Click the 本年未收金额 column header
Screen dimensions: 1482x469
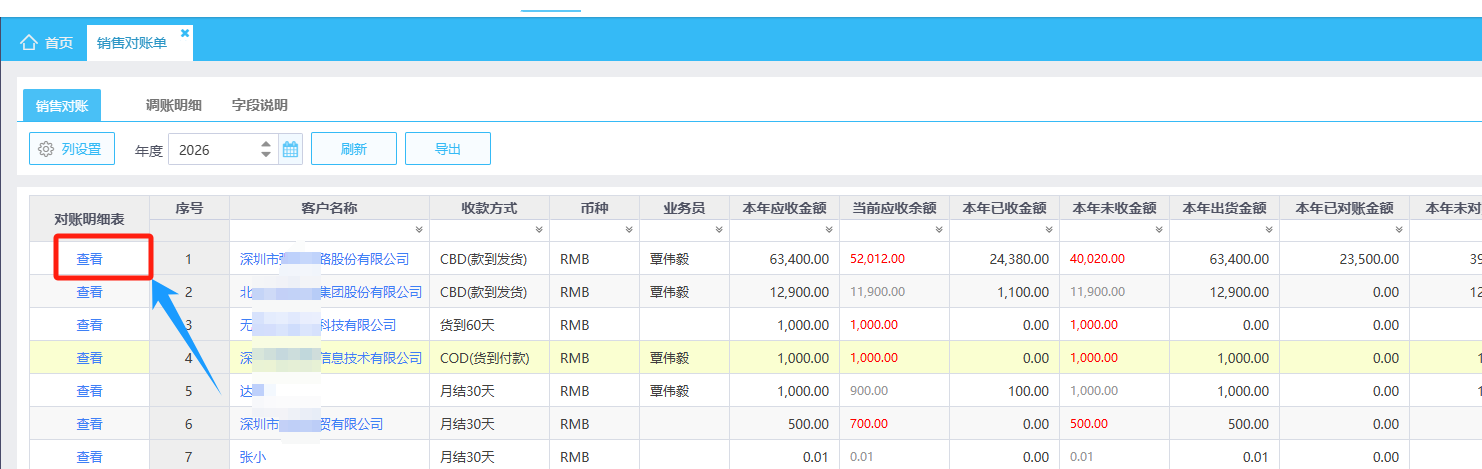[x=1114, y=208]
